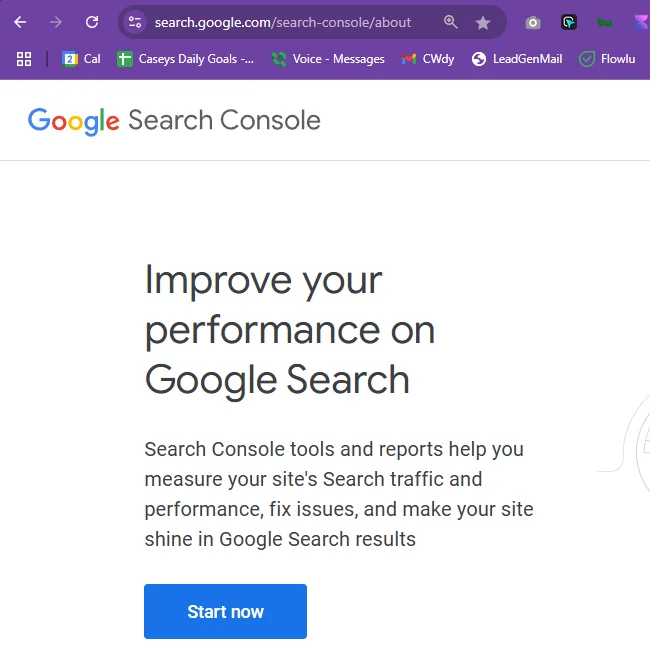Click the green extension icon in toolbar
This screenshot has height=665, width=650.
605,22
